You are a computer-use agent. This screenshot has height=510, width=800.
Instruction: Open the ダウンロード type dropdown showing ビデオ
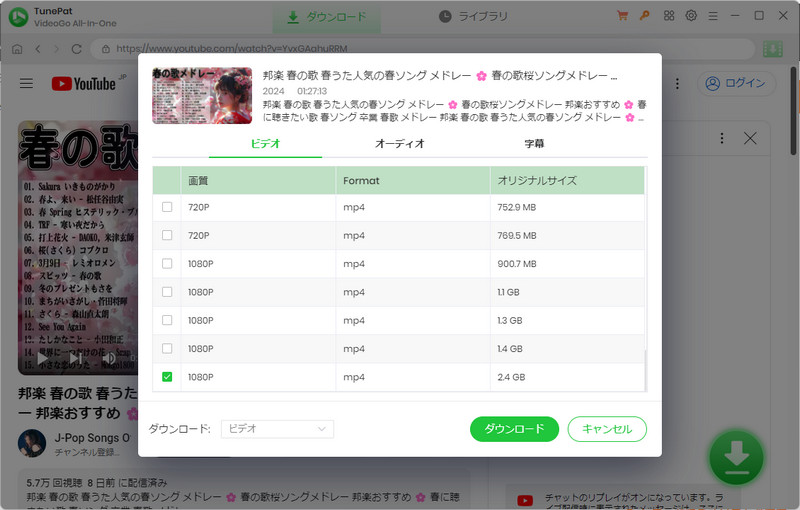pyautogui.click(x=277, y=429)
